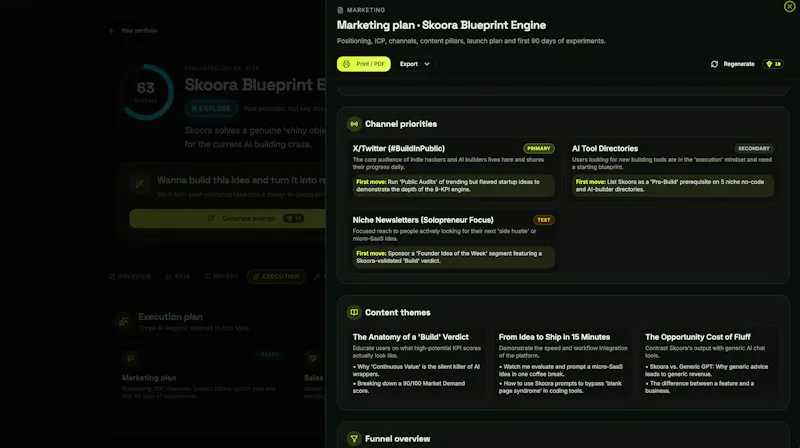Screen dimensions: 800x448
Task: Click the EXPLORE badge in background page
Action: click(x=211, y=108)
